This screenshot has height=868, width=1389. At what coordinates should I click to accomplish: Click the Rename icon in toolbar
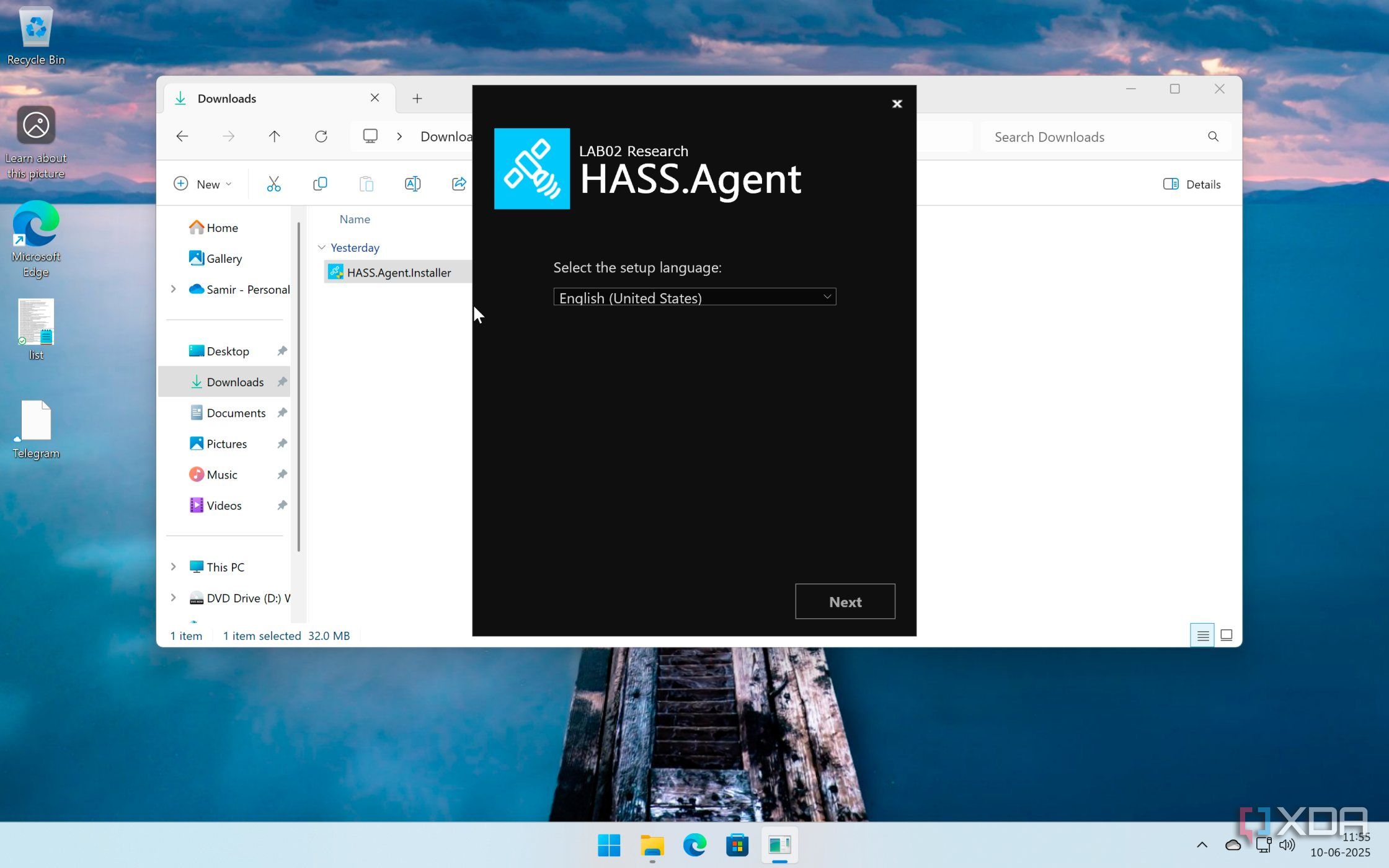coord(412,184)
